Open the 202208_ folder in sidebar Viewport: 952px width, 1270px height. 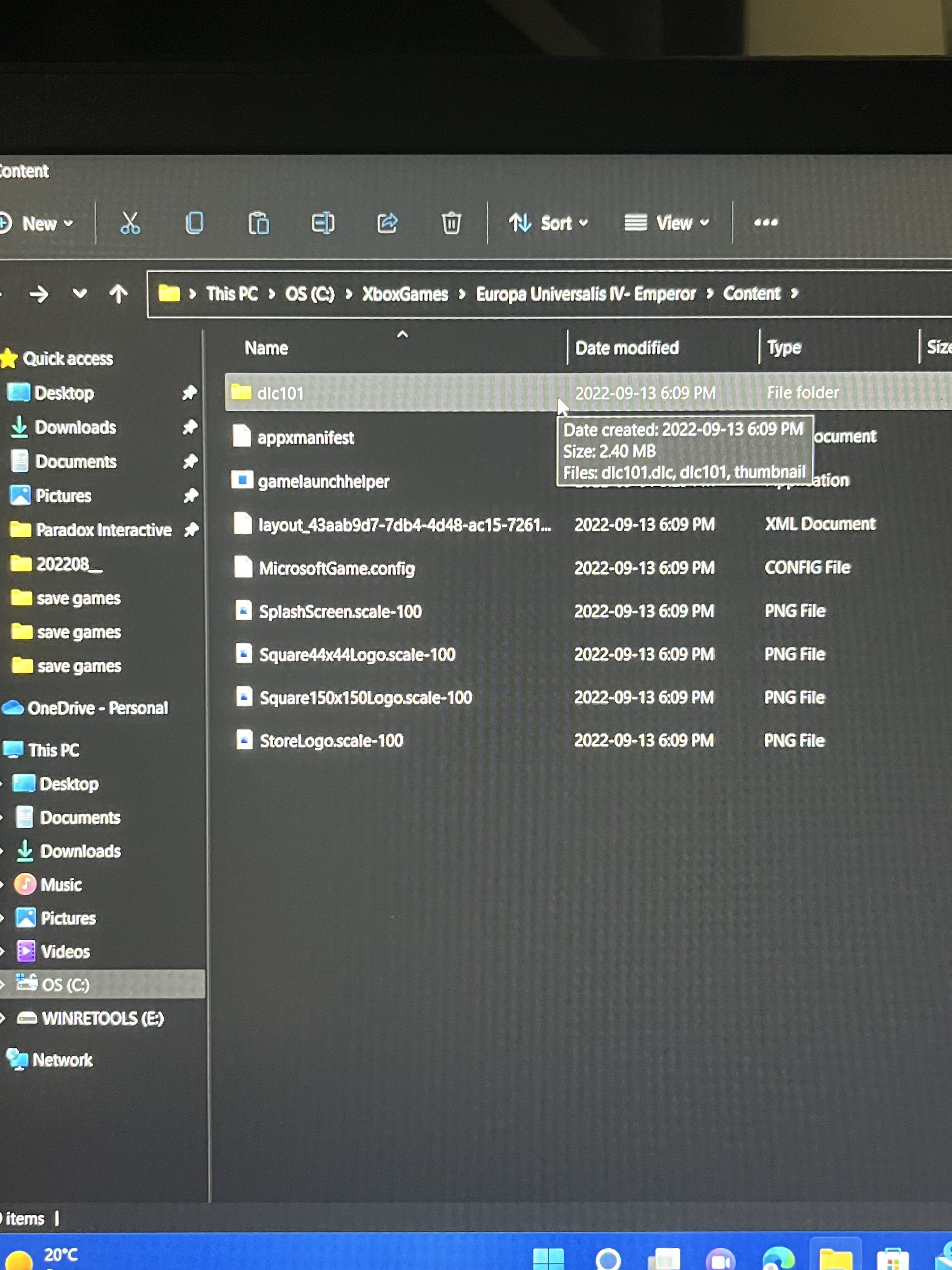click(x=69, y=564)
